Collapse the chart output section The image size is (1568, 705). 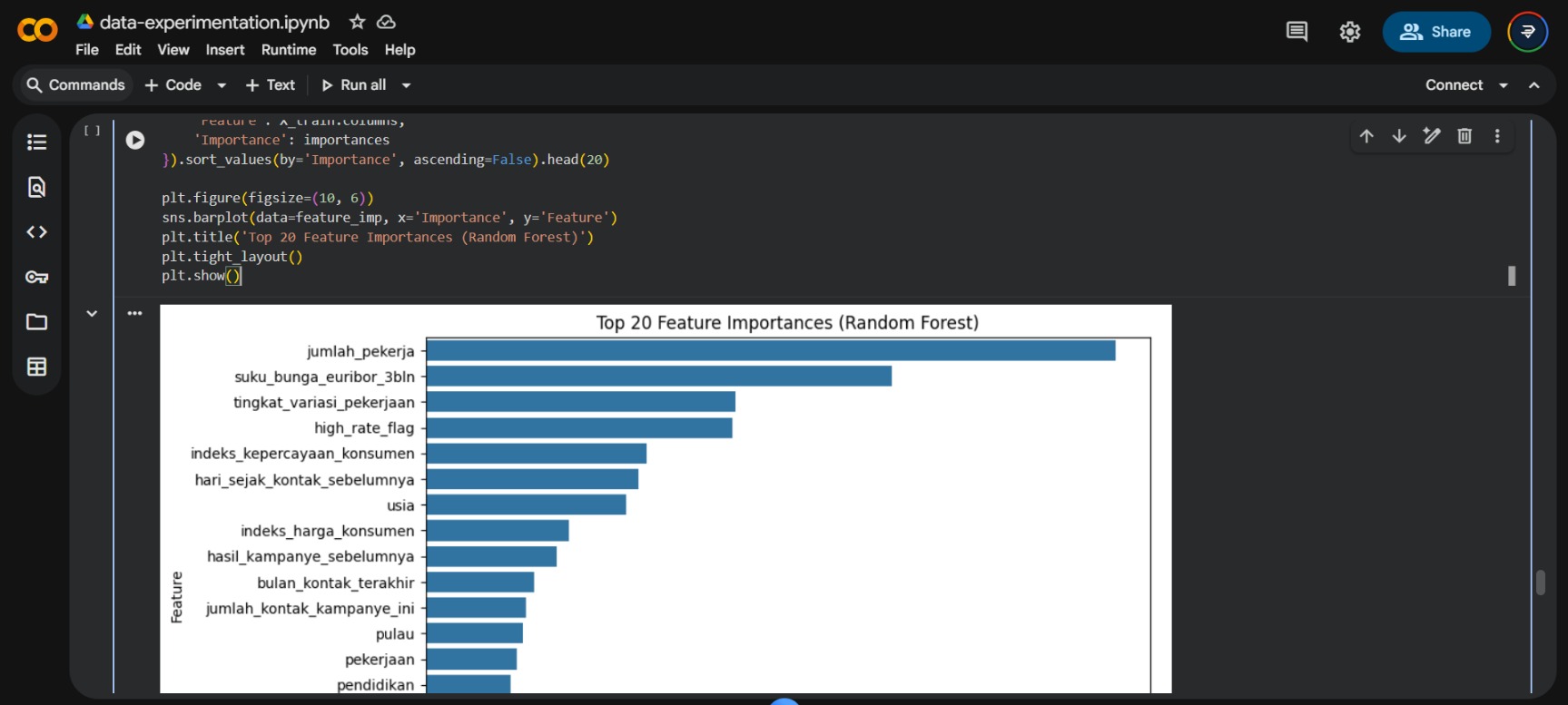point(92,314)
